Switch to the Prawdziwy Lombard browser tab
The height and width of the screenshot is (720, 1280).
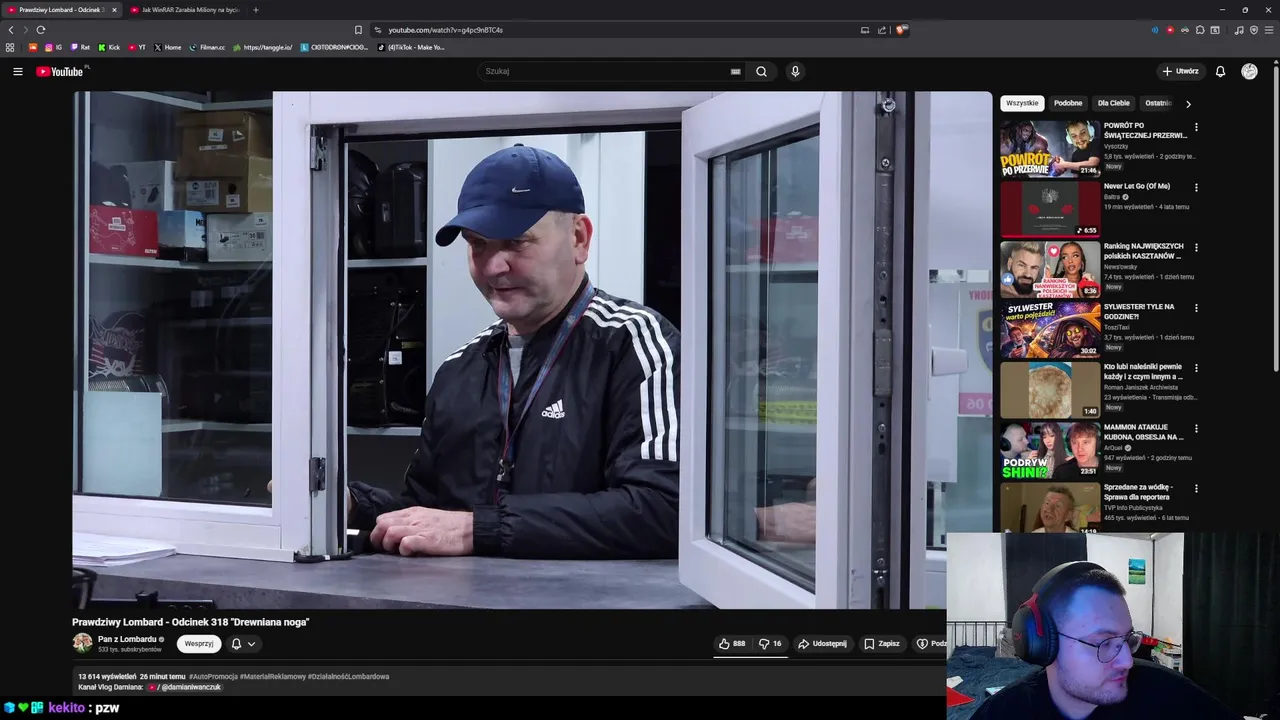[60, 10]
